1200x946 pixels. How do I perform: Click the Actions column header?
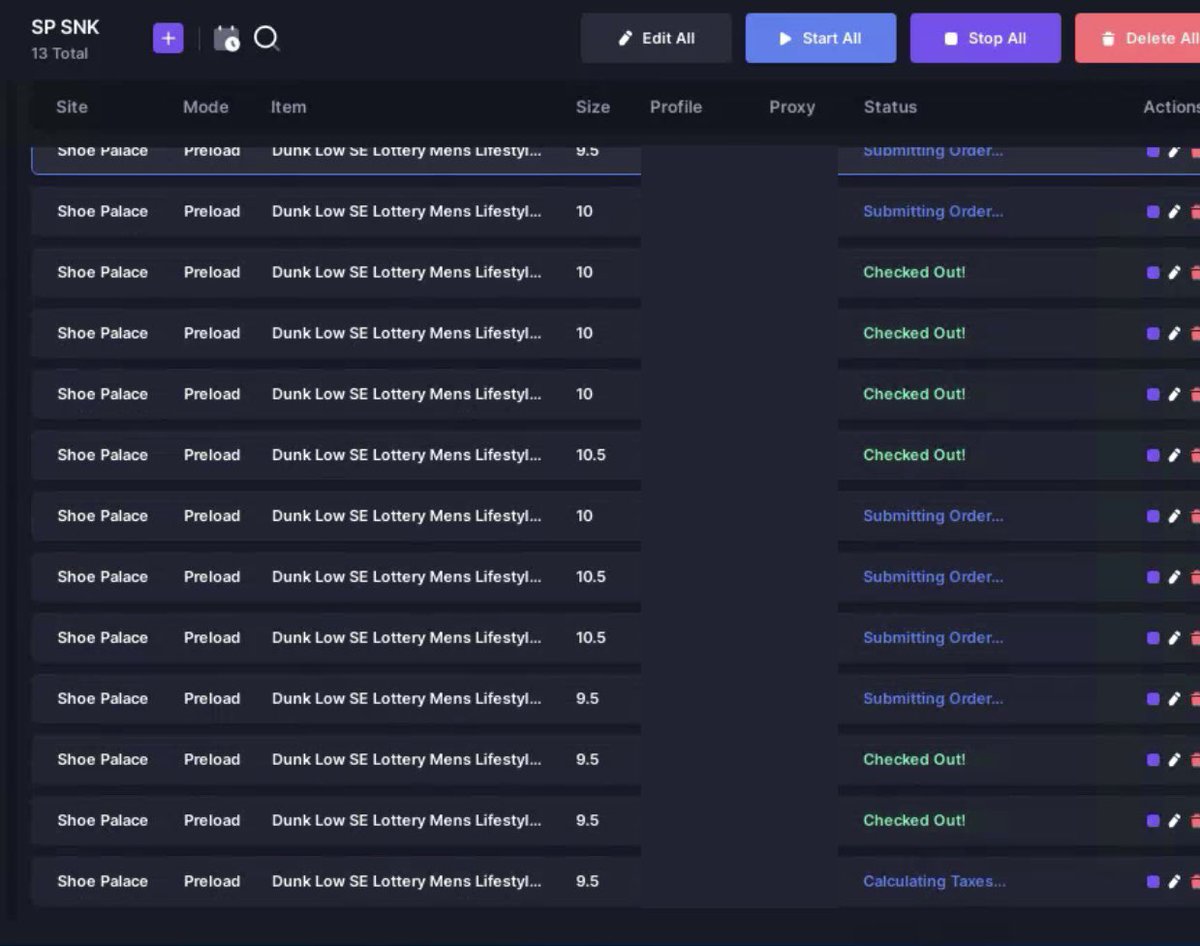coord(1171,107)
